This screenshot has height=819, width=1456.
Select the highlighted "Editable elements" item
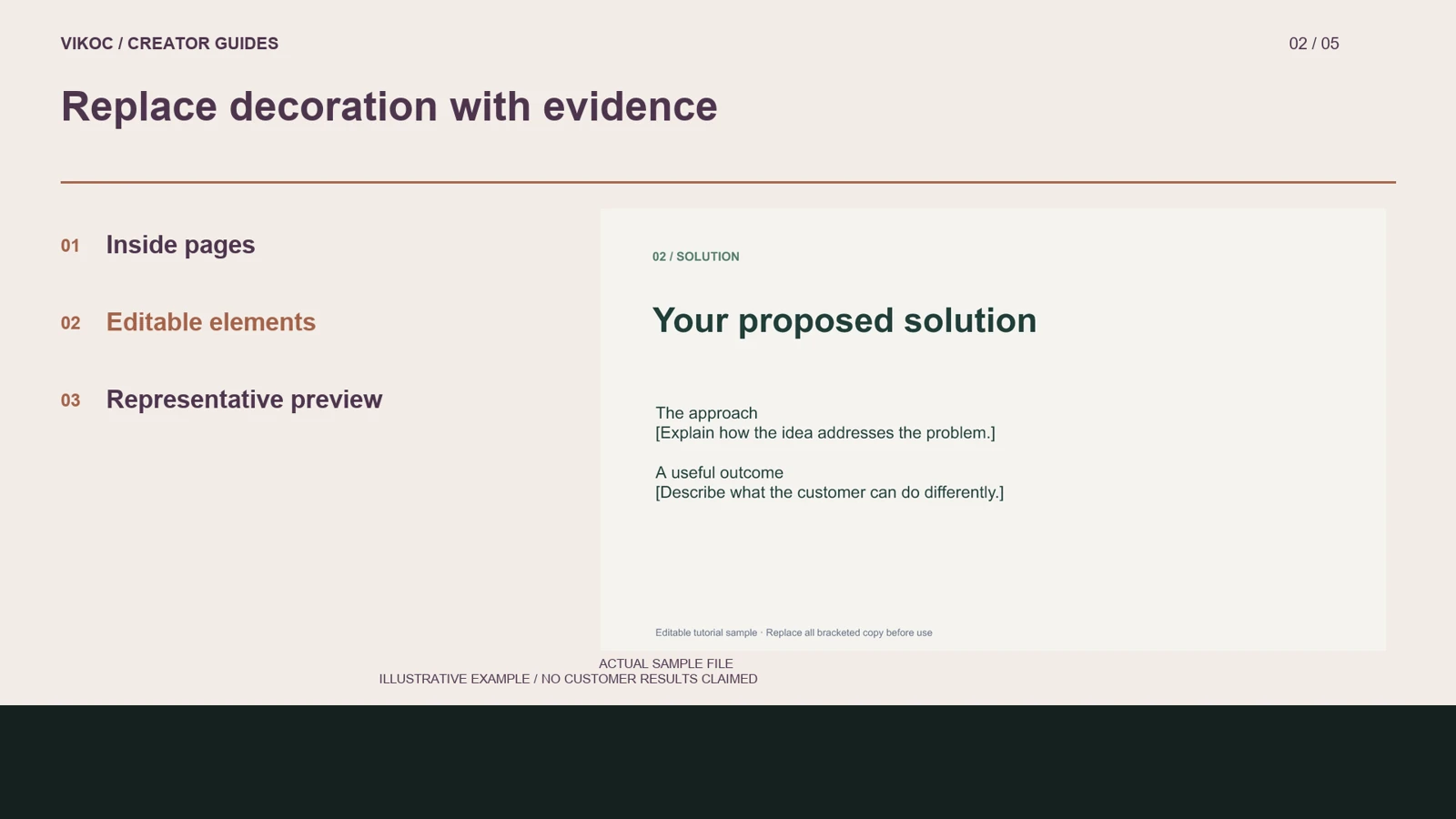point(211,322)
